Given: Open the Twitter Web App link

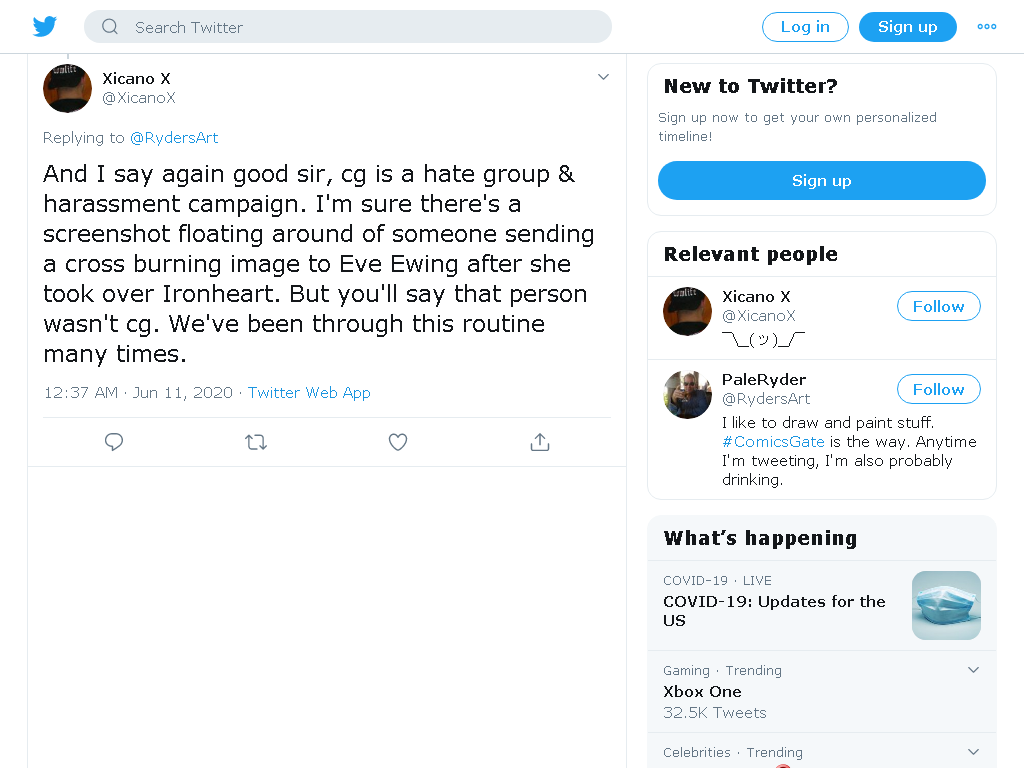Looking at the screenshot, I should click(309, 392).
